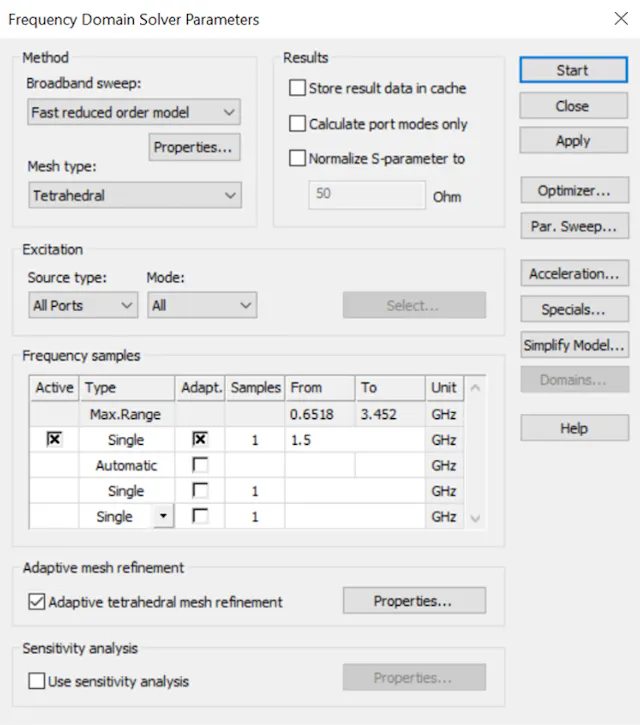Viewport: 640px width, 725px height.
Task: Open adaptive mesh refinement Properties
Action: pos(414,601)
